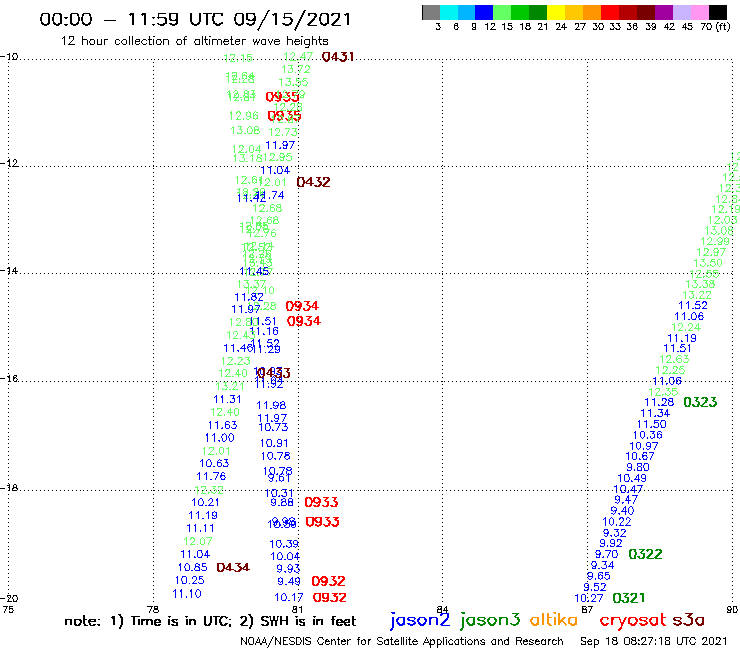Click the 'jason3' satellite legend label

(x=490, y=620)
